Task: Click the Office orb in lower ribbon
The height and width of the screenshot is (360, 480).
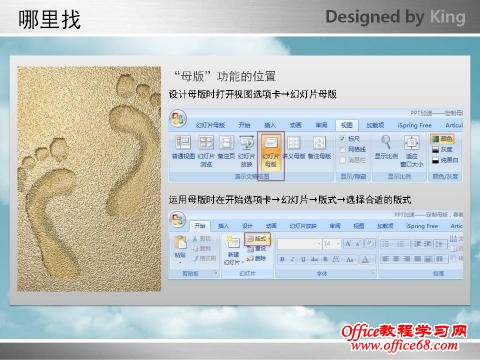Action: pyautogui.click(x=178, y=220)
